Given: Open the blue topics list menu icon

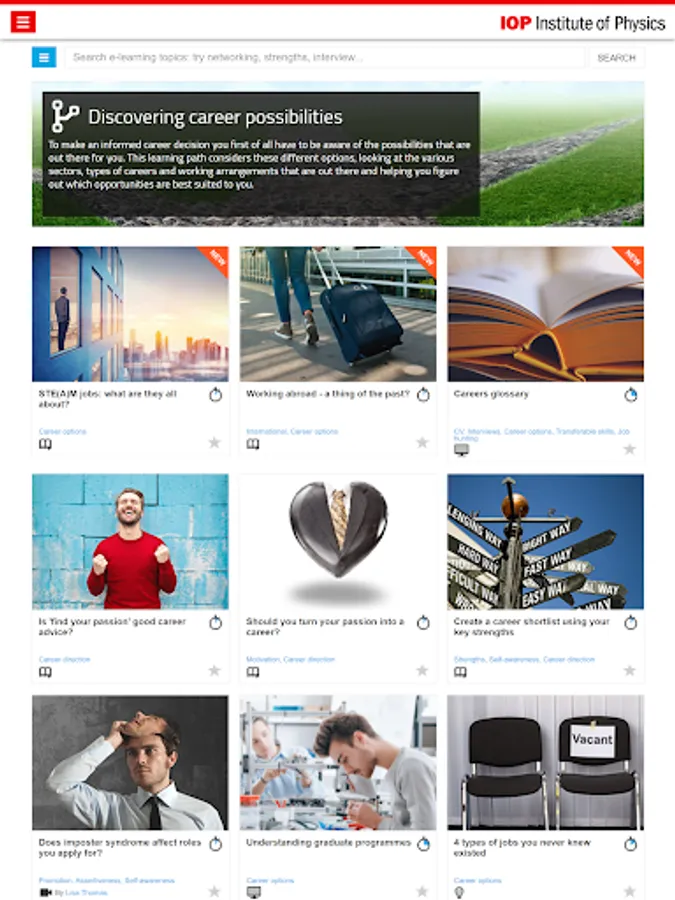Looking at the screenshot, I should point(44,57).
